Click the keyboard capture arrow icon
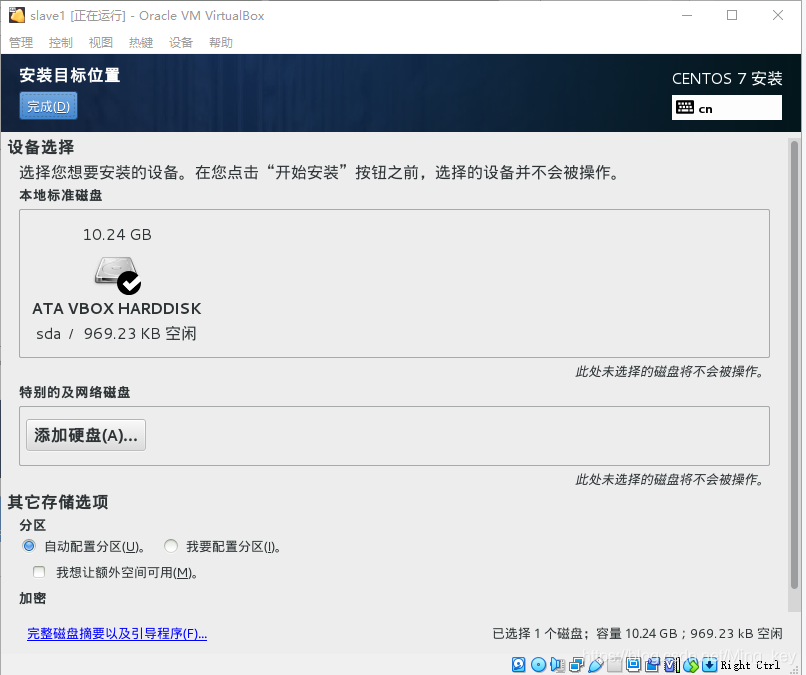806x675 pixels. tap(709, 665)
